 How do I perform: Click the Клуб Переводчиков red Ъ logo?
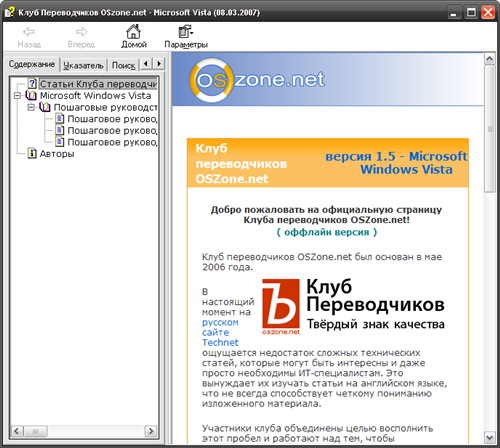click(281, 307)
